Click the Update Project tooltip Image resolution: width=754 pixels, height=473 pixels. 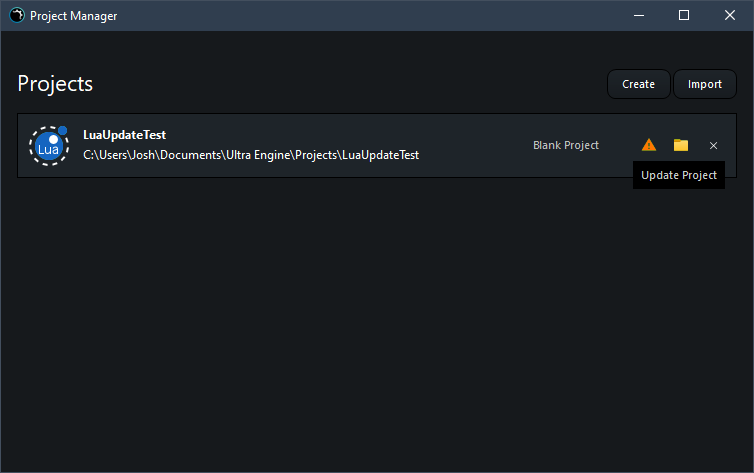coord(679,175)
